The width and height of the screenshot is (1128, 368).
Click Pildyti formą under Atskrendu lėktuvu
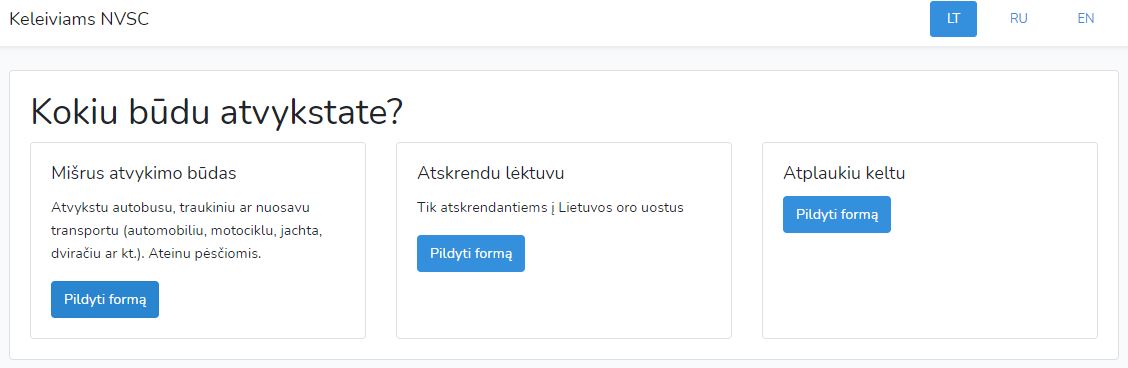(471, 253)
